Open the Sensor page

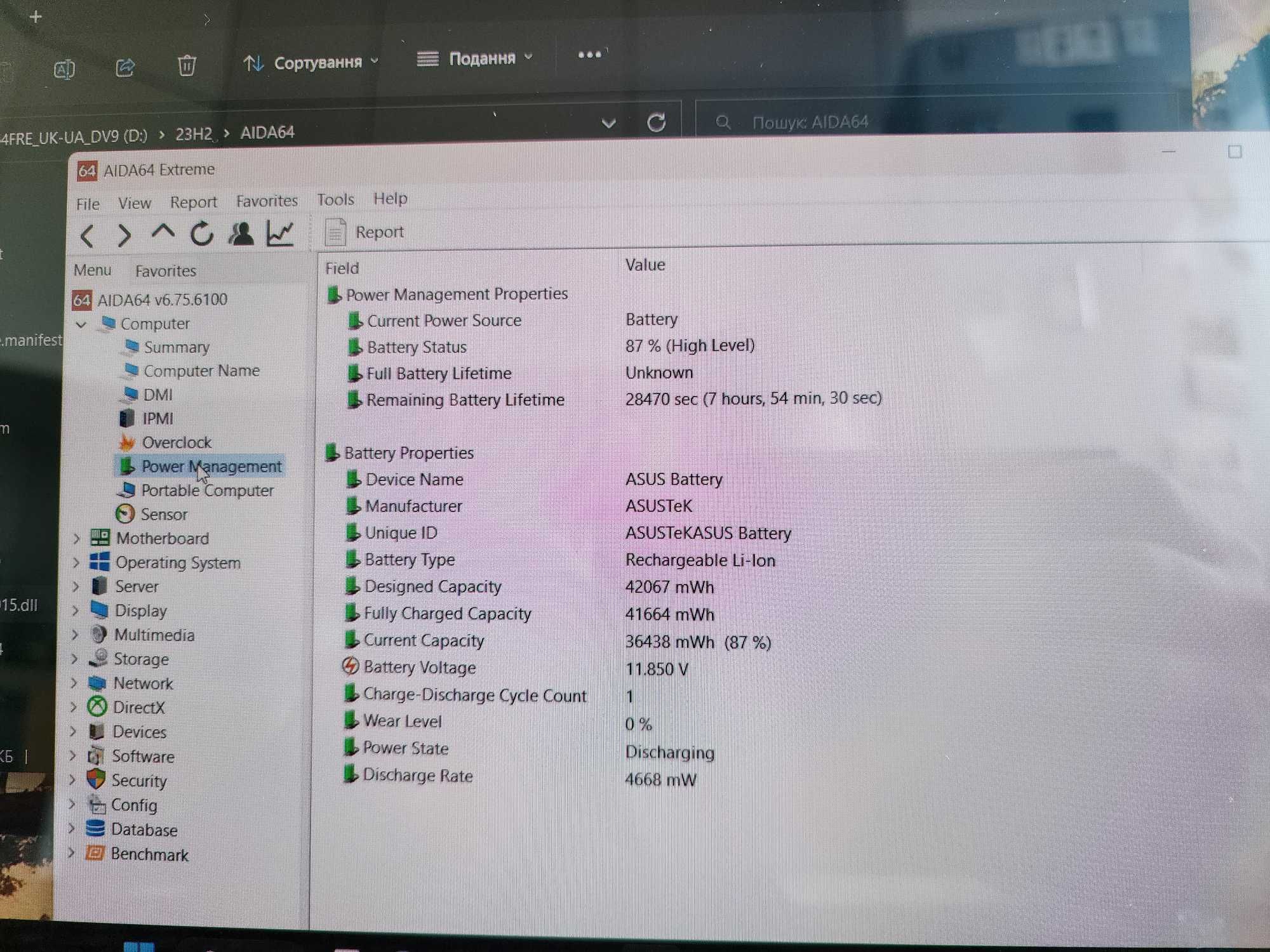point(164,515)
